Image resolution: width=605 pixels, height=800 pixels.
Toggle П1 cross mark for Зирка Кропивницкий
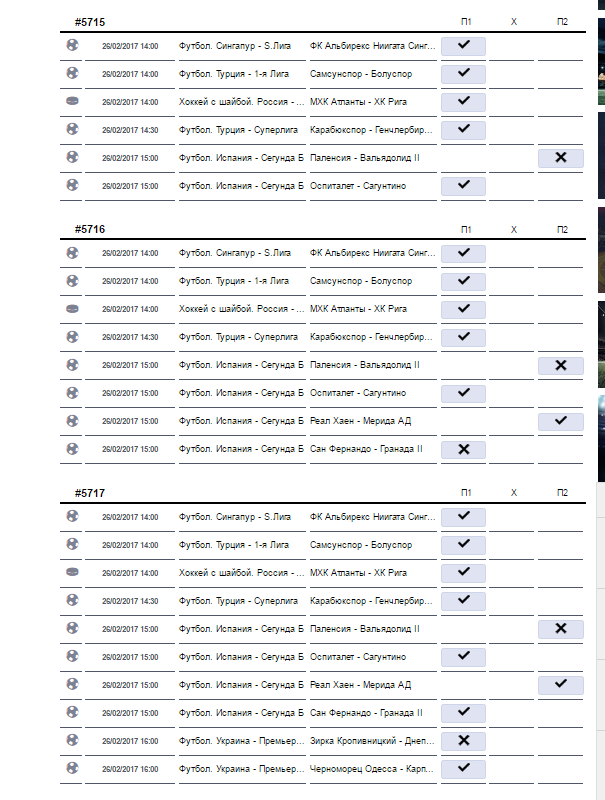(x=463, y=741)
